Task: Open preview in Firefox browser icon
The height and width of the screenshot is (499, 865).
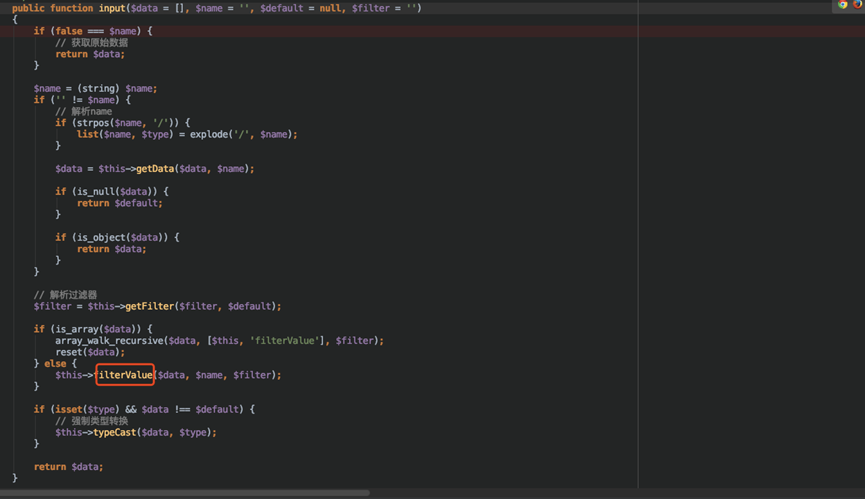Action: 858,4
